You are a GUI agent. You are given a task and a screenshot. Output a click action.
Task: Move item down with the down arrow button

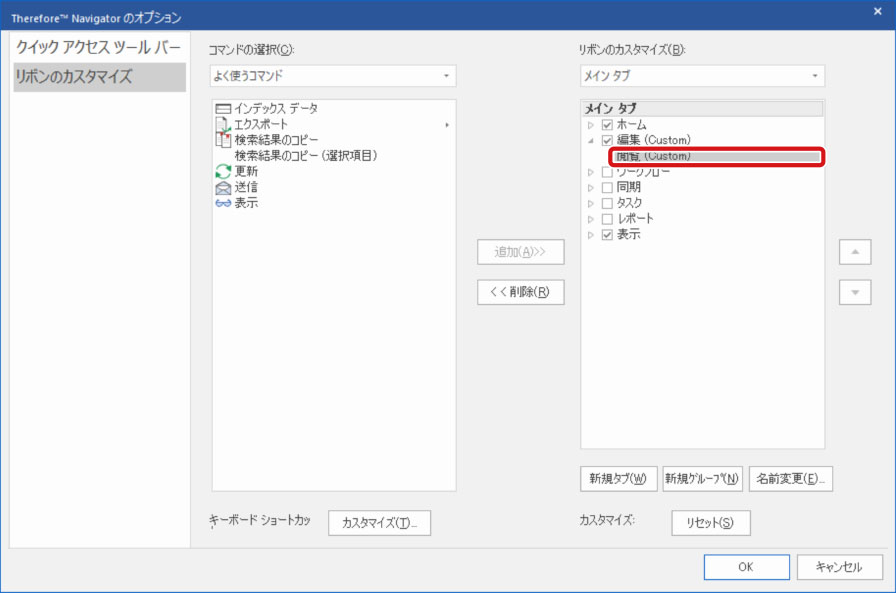click(x=854, y=292)
